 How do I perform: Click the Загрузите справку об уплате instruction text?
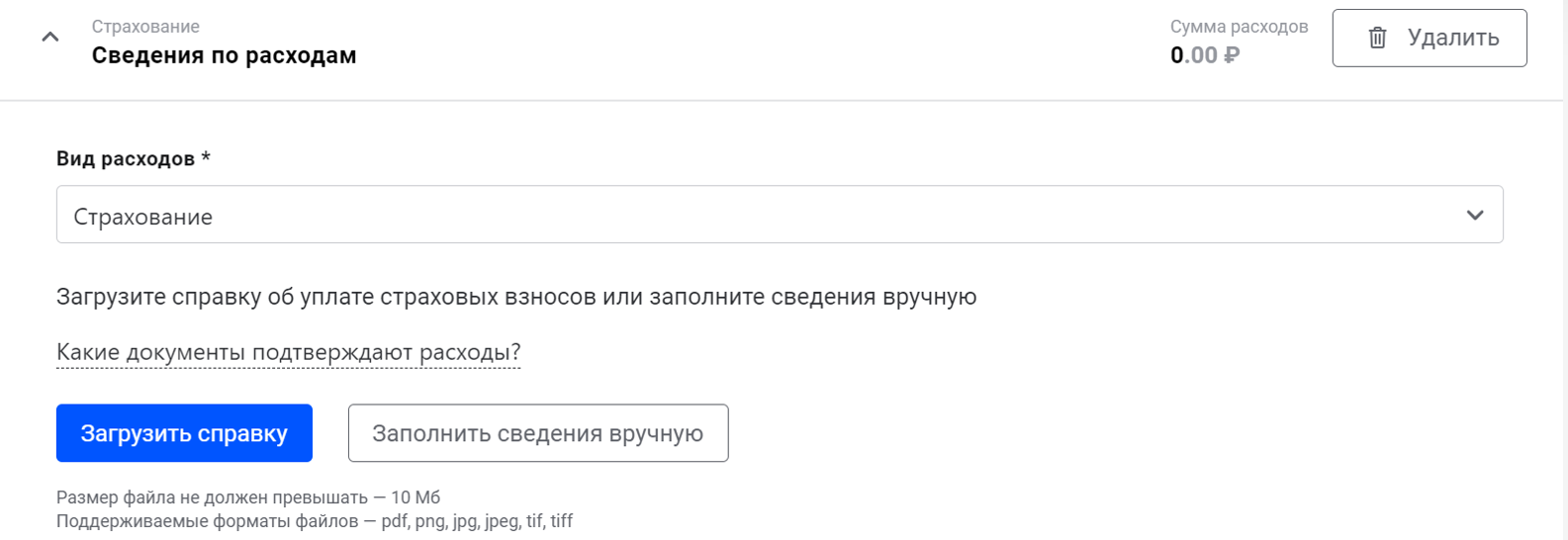pos(515,297)
